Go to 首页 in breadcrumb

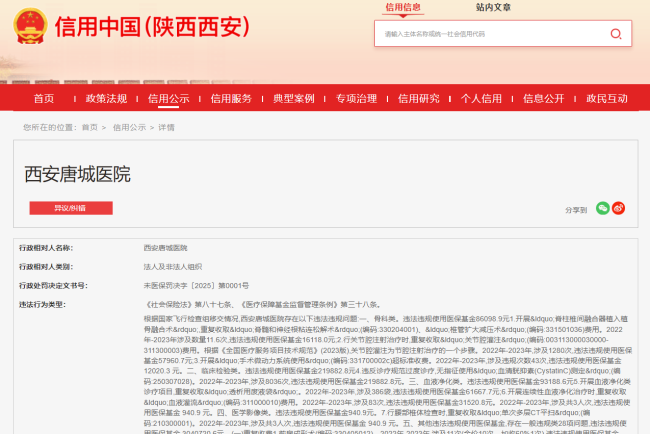90,128
